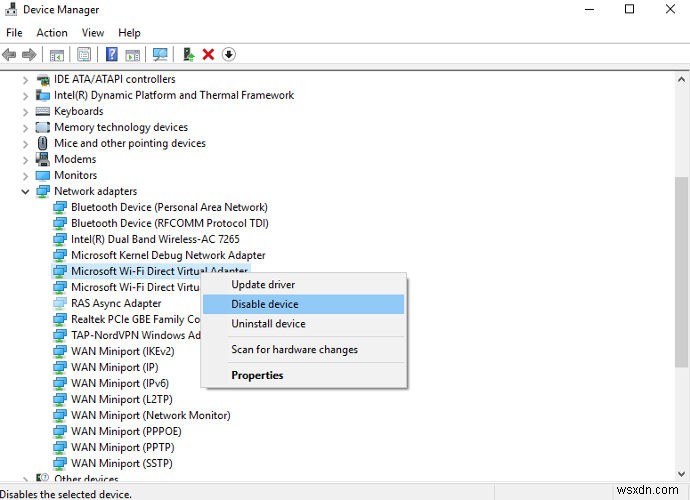This screenshot has height=500, width=690.
Task: Select WAN Miniport (IPv6) entry
Action: [120, 383]
